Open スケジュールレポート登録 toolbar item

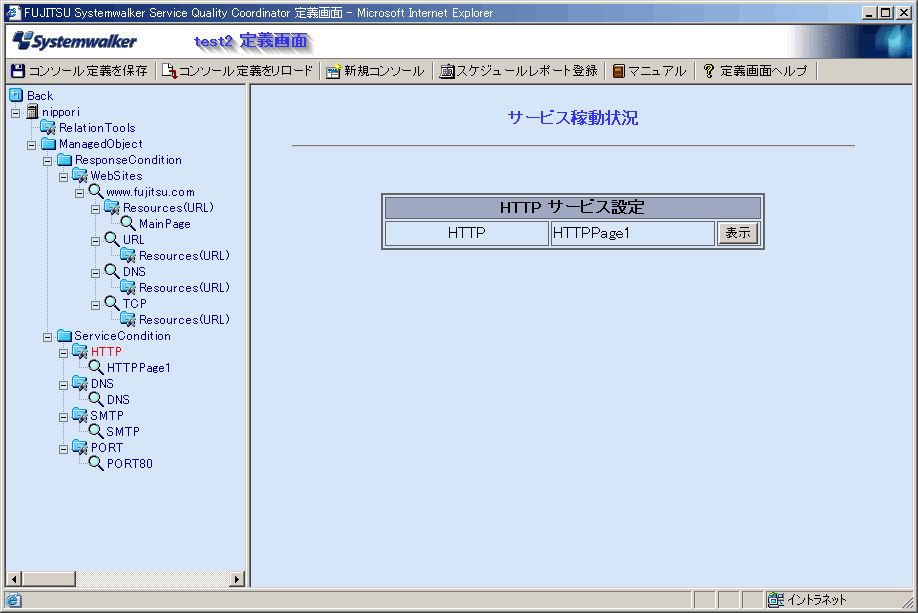pos(519,71)
